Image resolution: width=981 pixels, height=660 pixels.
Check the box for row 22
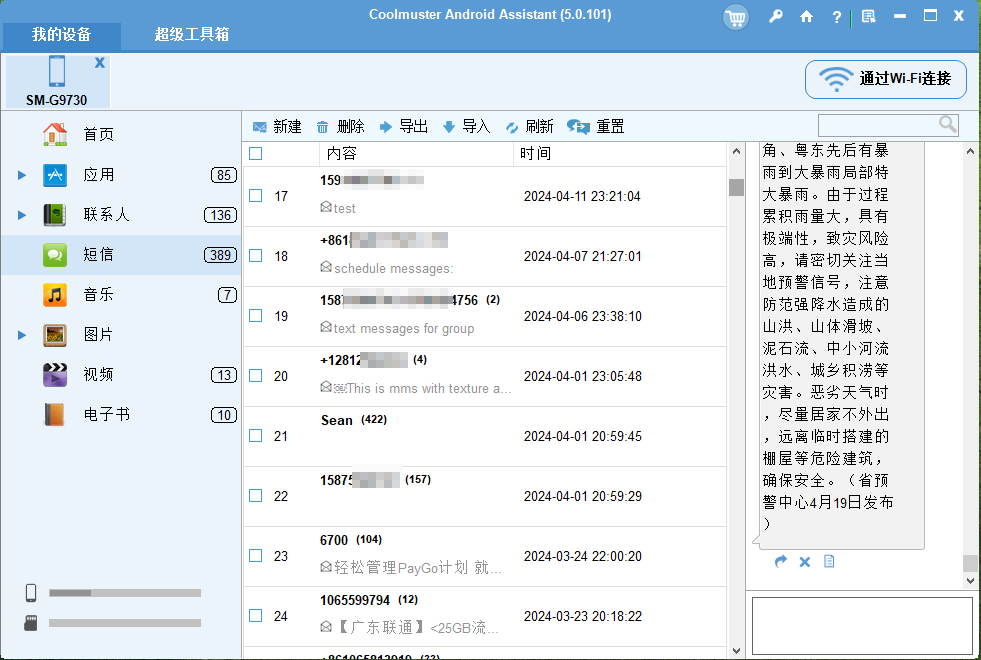pyautogui.click(x=255, y=496)
